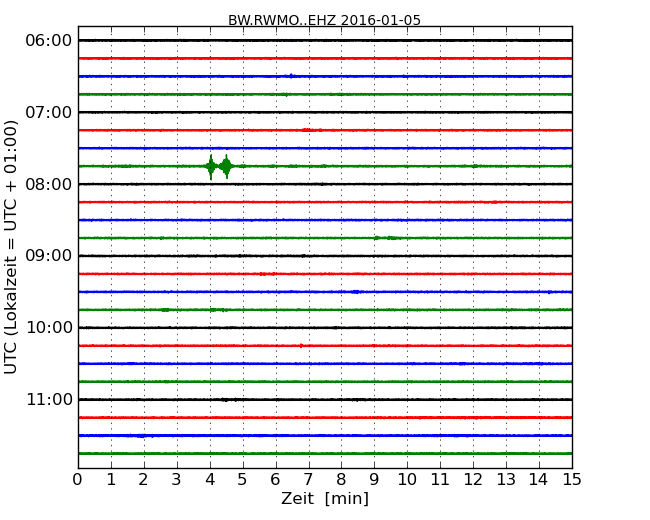Click x-axis minute tick label 10
Image resolution: width=650 pixels, height=520 pixels.
[407, 480]
